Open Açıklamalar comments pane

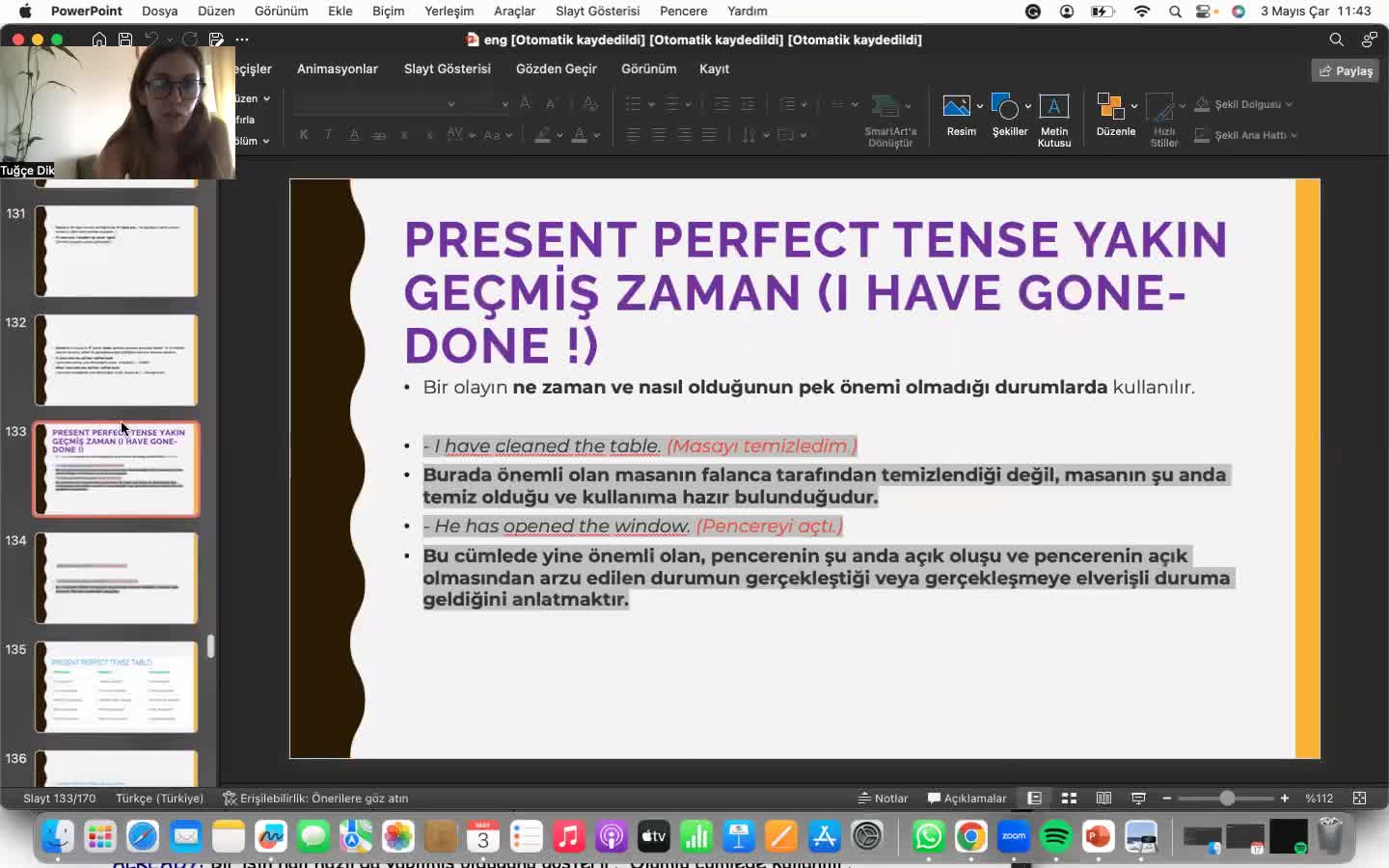point(967,798)
